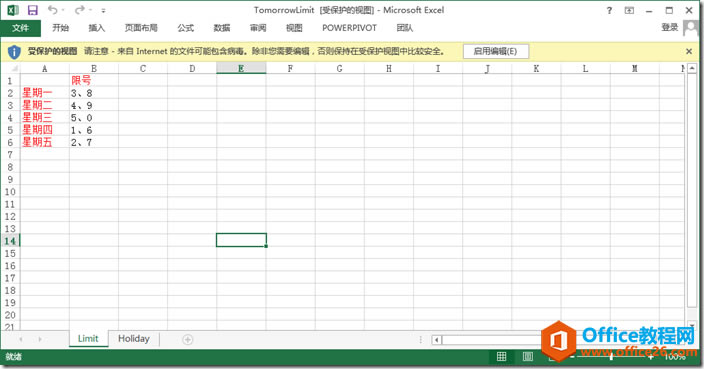Select column L header
Viewport: 704px width, 369px height.
click(x=585, y=69)
